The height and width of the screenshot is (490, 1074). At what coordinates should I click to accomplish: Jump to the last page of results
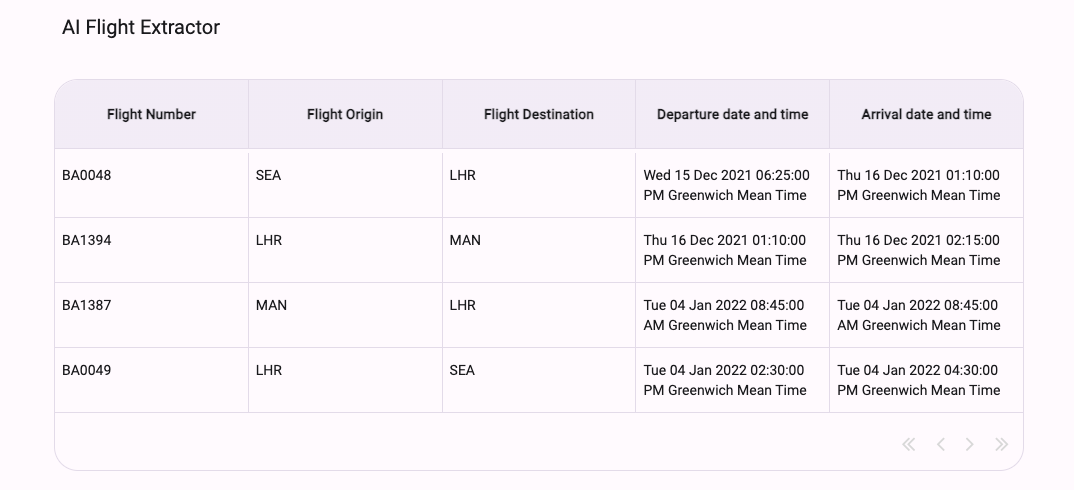click(1001, 444)
